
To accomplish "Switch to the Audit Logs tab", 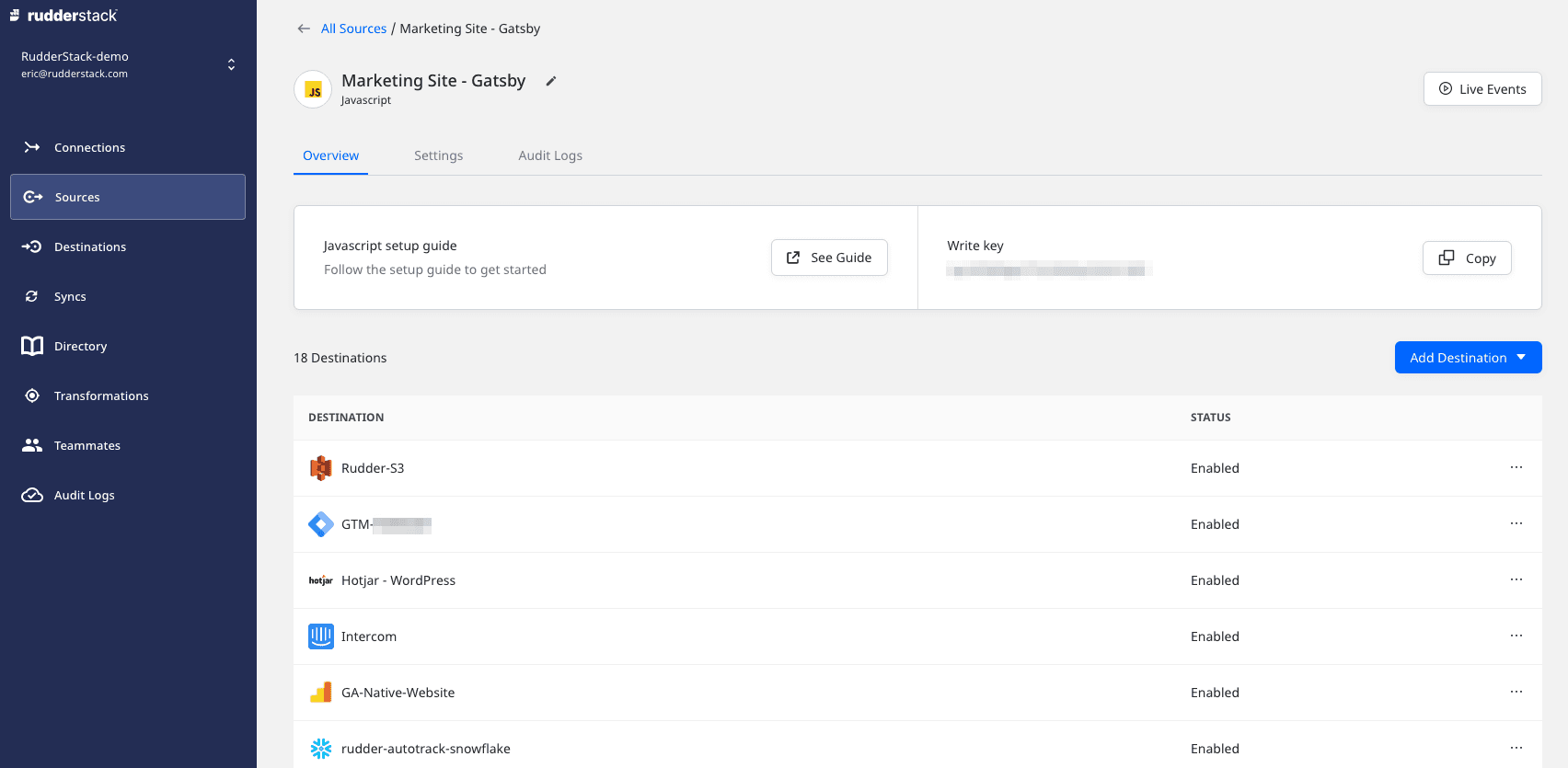I will coord(549,155).
